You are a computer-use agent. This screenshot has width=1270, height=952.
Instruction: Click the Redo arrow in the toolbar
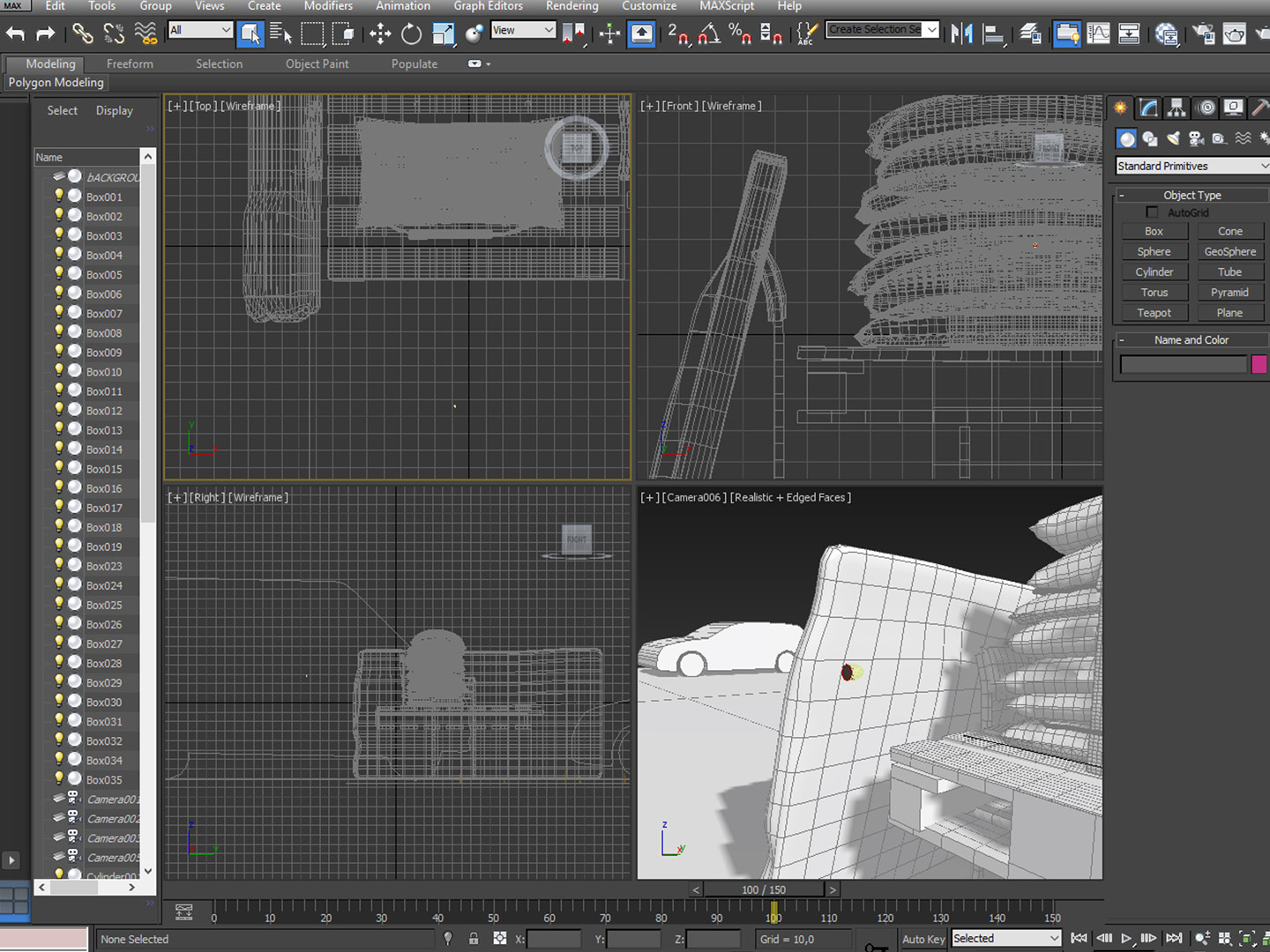click(46, 34)
